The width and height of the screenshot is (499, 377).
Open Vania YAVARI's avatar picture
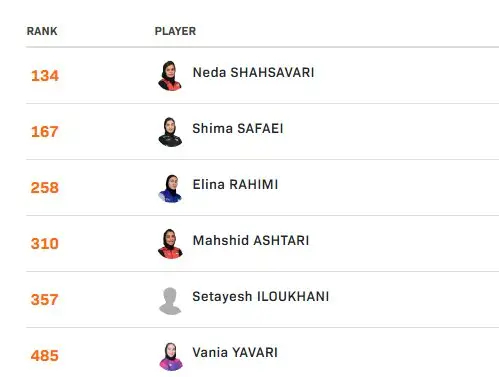tap(171, 356)
